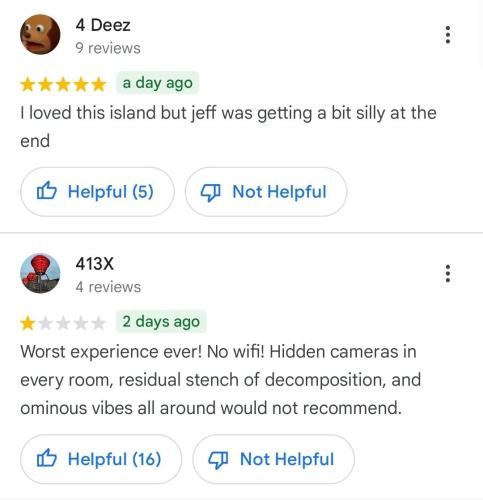Viewport: 483px width, 500px height.
Task: Click thumbs-up icon on the jeff island review
Action: (46, 191)
